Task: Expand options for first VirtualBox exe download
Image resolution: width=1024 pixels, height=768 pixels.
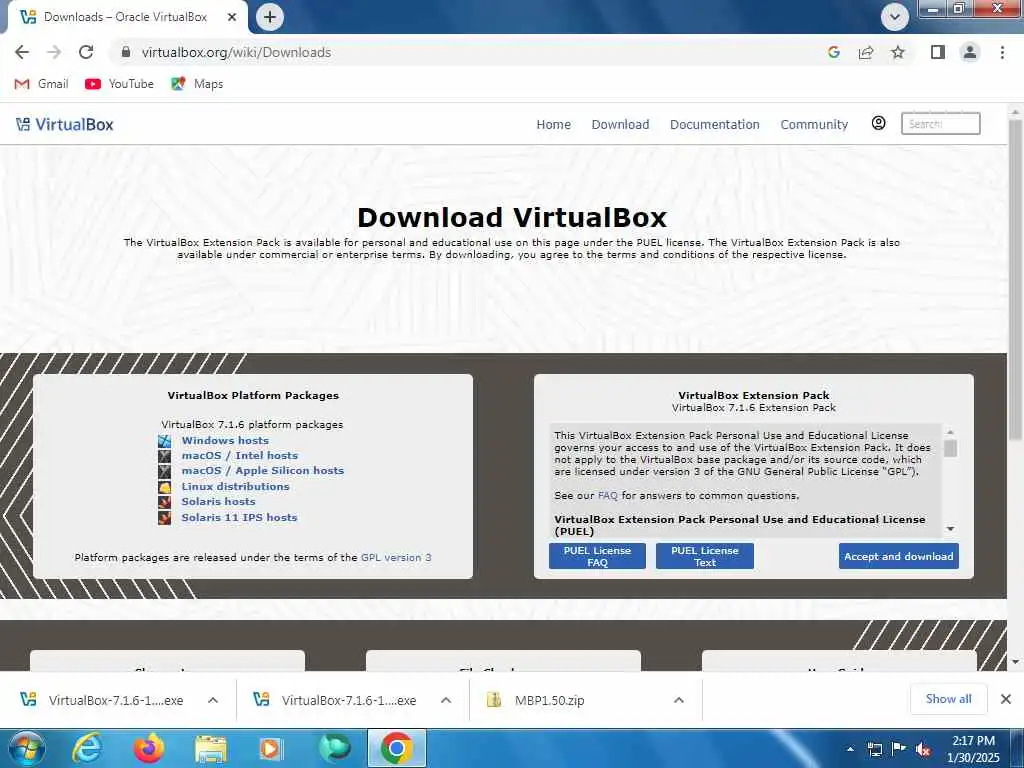Action: pos(213,700)
